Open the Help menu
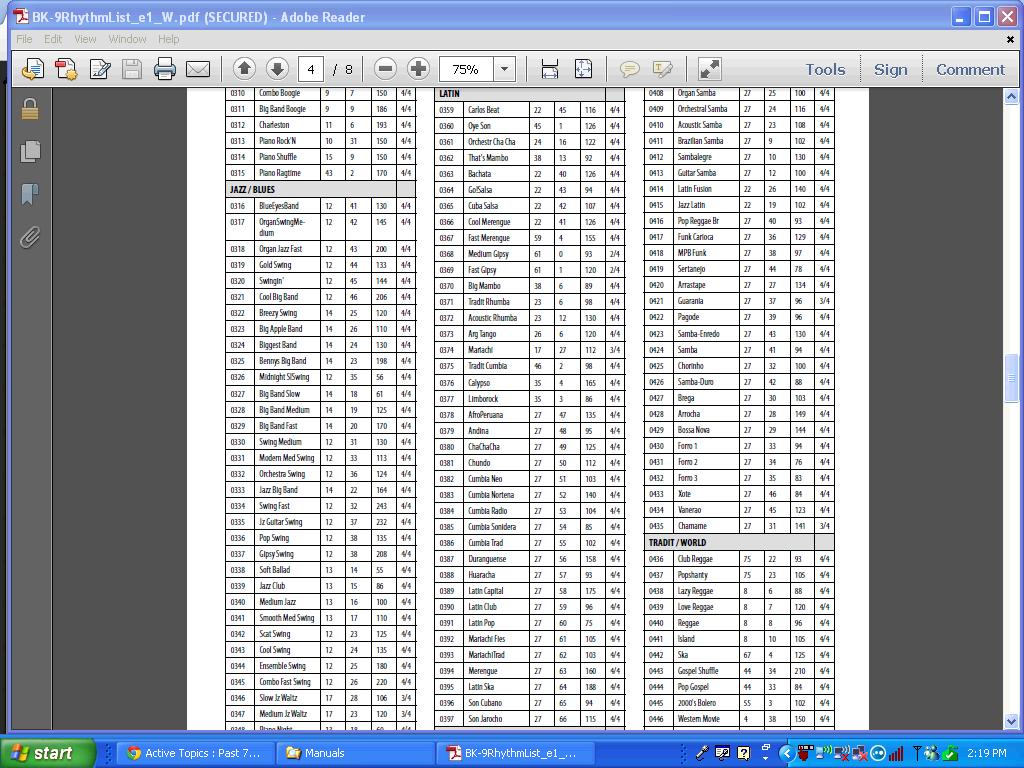This screenshot has height=768, width=1024. 168,39
